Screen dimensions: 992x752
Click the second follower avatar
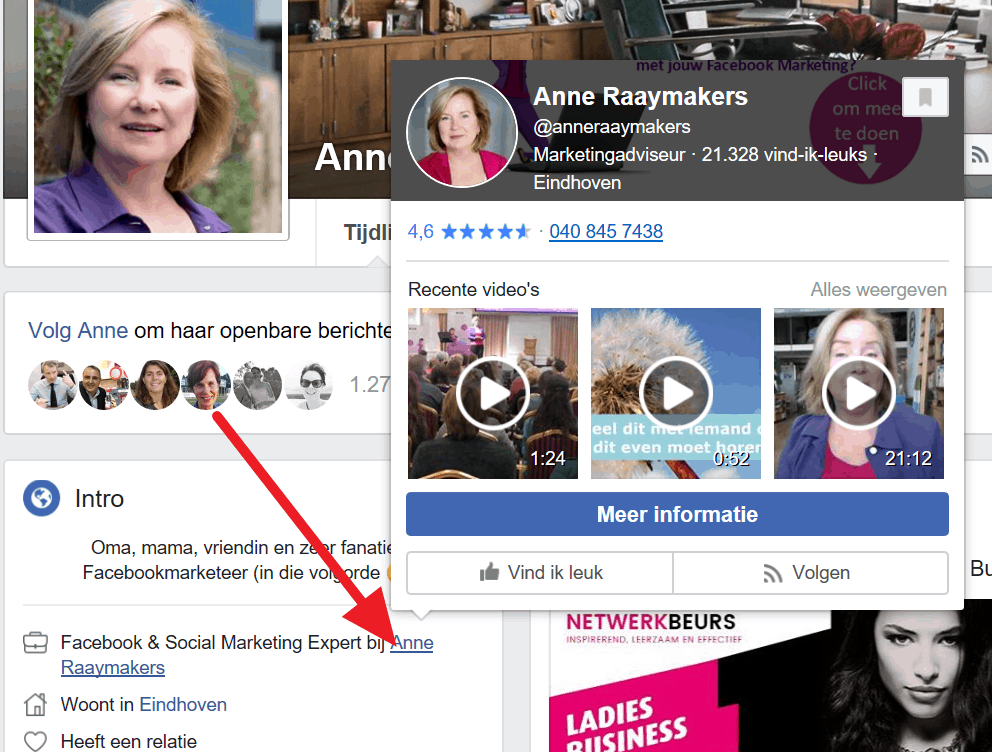(104, 385)
